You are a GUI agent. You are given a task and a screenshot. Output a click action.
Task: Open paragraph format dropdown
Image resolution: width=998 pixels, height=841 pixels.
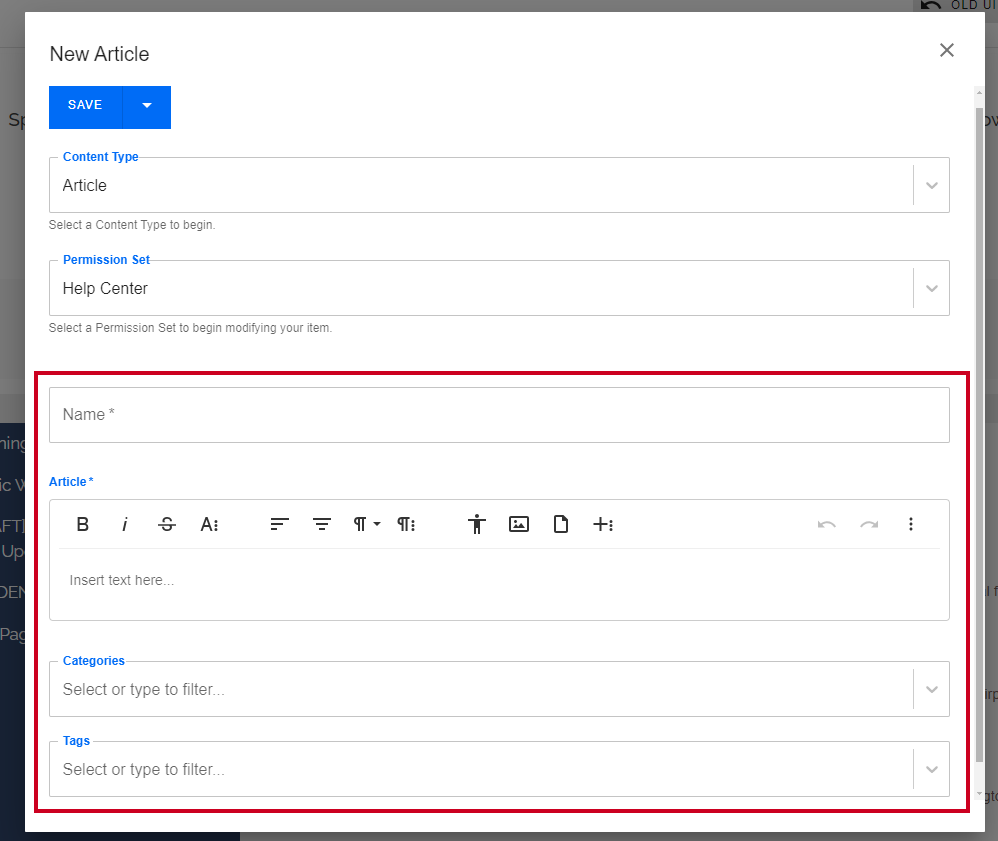pyautogui.click(x=367, y=524)
